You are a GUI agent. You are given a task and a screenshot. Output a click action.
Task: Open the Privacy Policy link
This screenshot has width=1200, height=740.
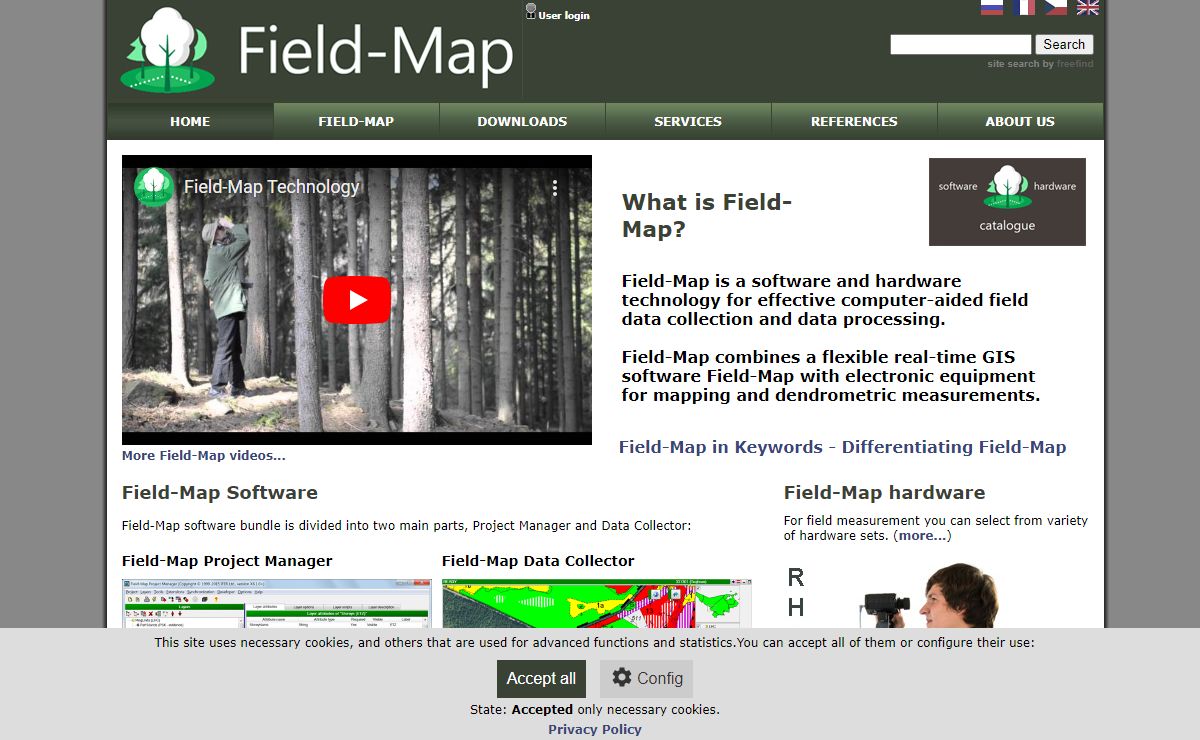click(595, 729)
